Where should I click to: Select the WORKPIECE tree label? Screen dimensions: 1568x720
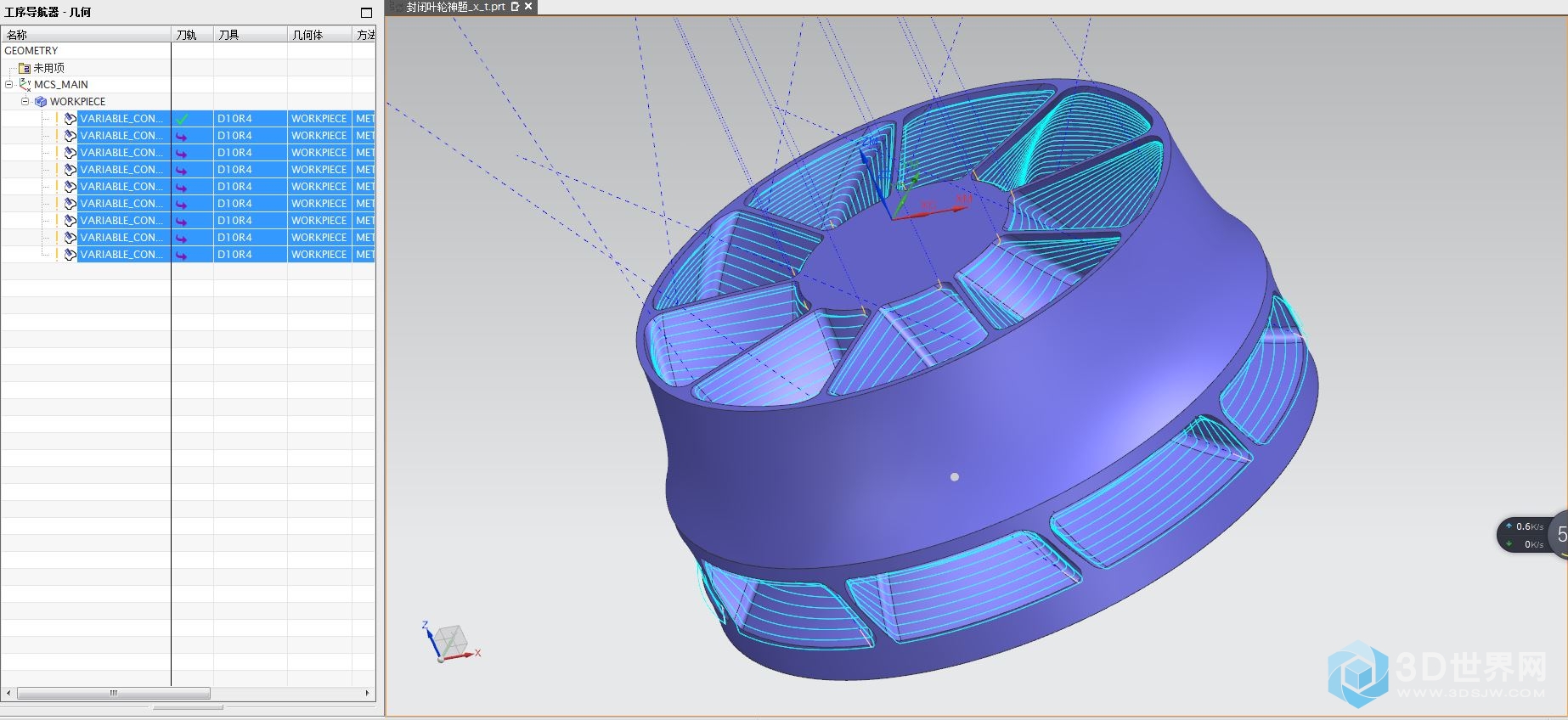[x=77, y=102]
